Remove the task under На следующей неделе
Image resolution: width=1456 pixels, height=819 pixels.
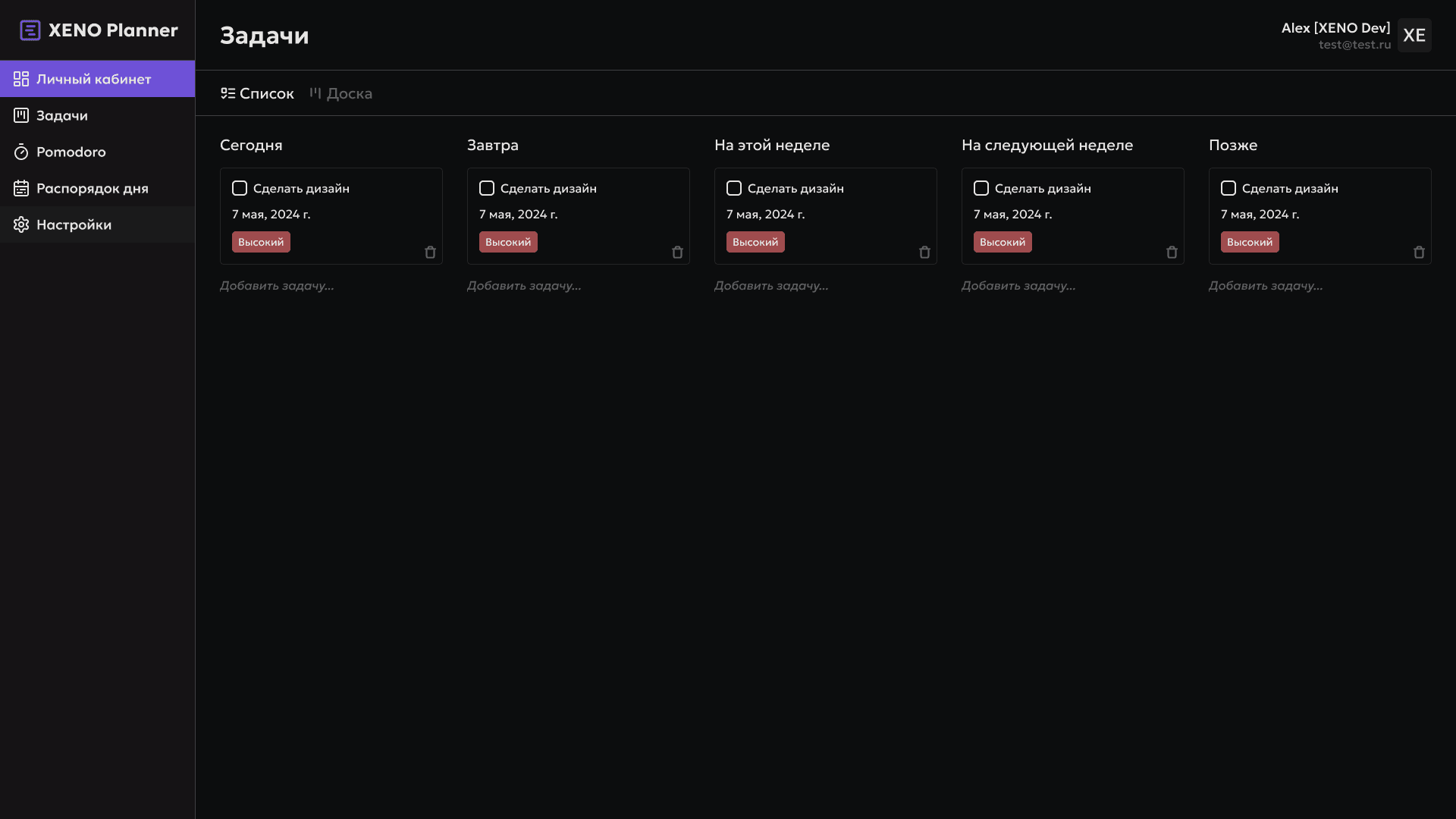pyautogui.click(x=1172, y=253)
